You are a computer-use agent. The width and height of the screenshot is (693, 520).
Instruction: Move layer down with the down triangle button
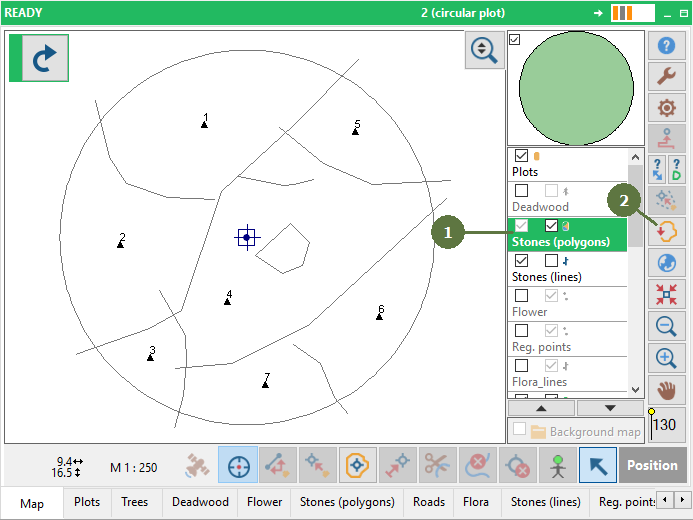pos(610,408)
